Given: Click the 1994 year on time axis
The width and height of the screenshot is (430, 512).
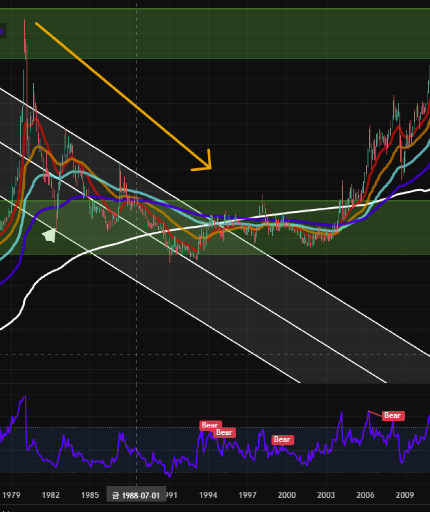Looking at the screenshot, I should 208,495.
